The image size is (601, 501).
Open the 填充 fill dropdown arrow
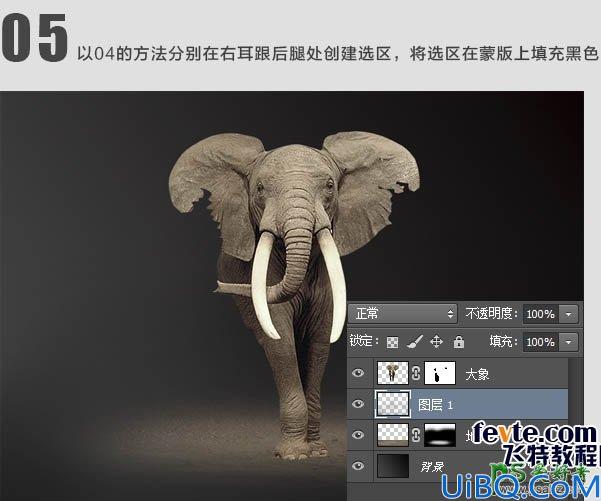point(568,342)
